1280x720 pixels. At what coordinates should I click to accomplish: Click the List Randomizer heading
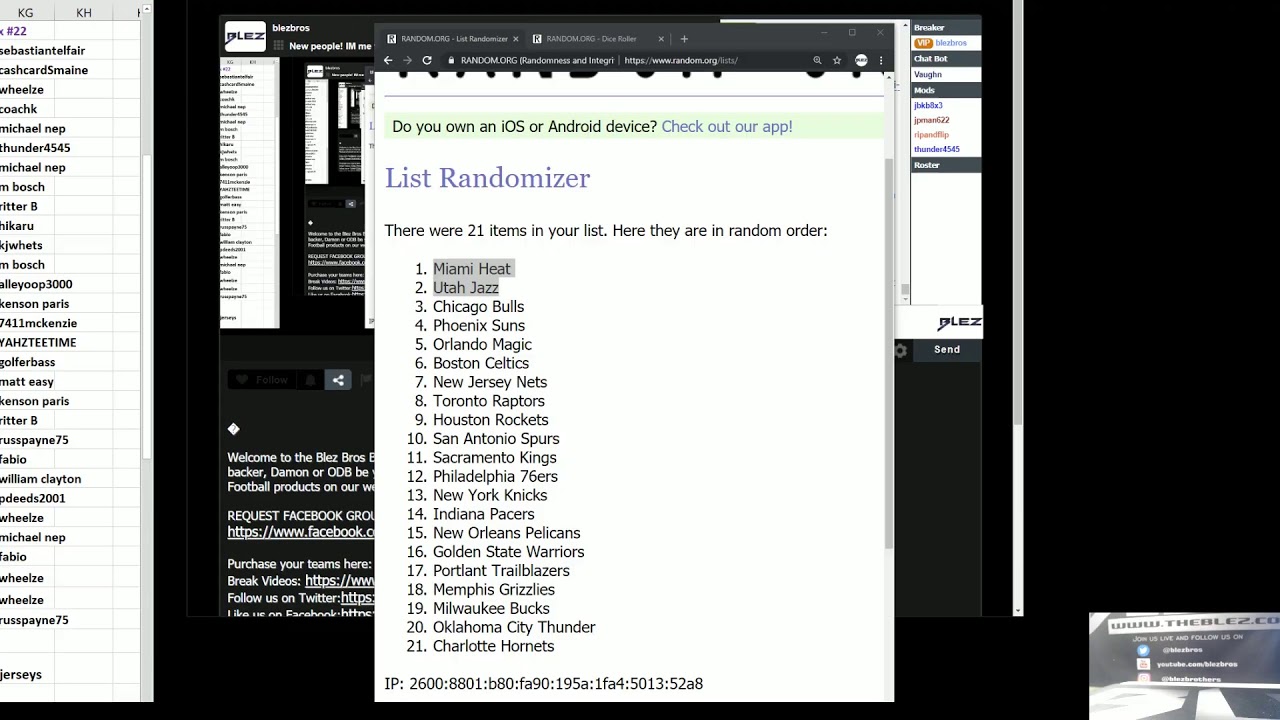tap(487, 178)
